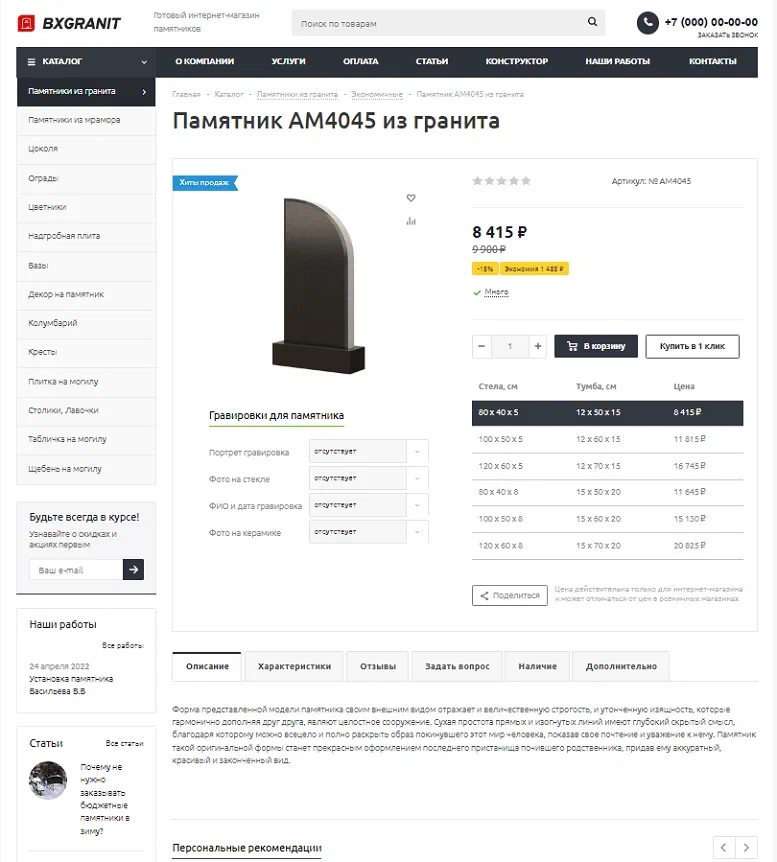Expand the Каталог menu

coord(86,62)
